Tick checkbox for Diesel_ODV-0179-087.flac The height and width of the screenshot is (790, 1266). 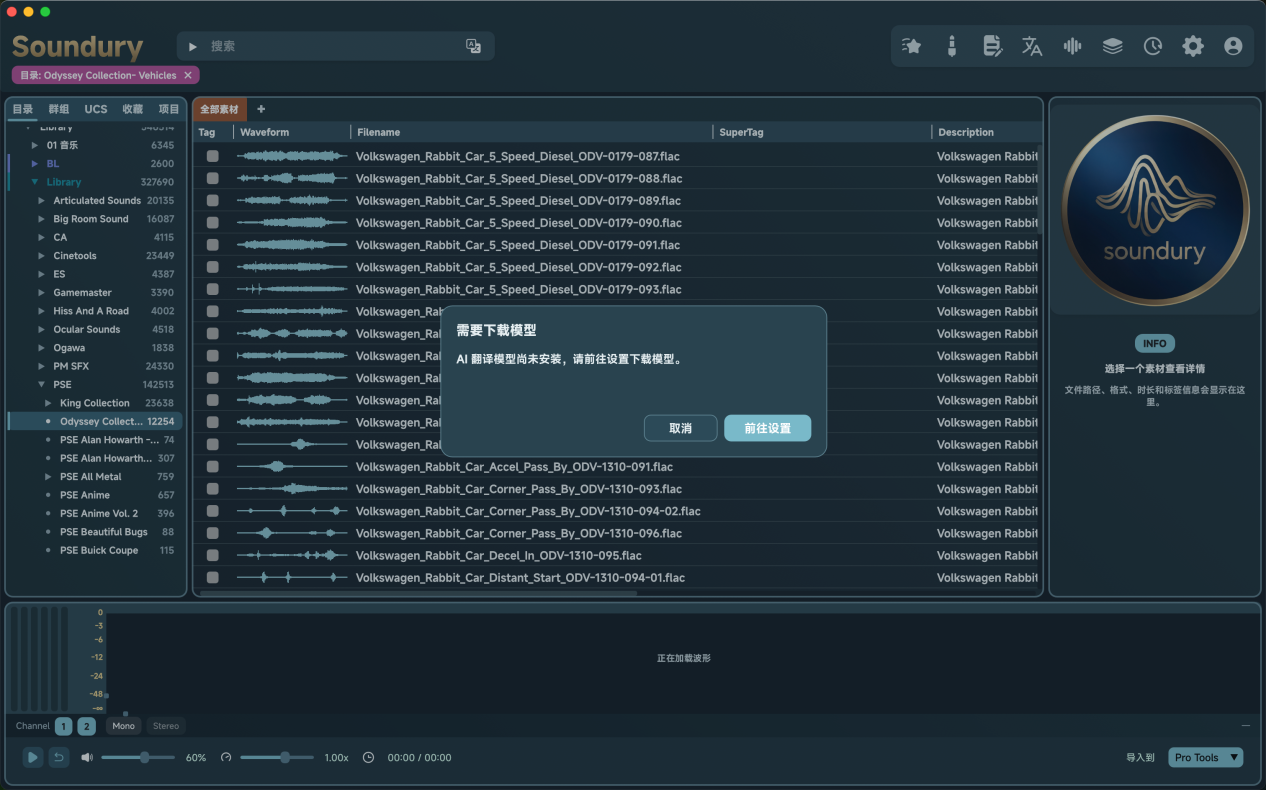point(212,156)
